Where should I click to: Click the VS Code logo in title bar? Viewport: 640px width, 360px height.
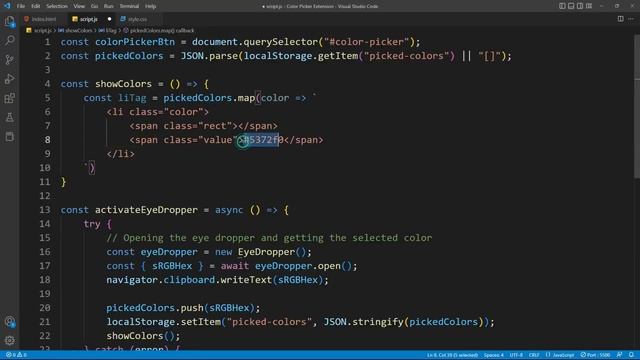pyautogui.click(x=7, y=6)
